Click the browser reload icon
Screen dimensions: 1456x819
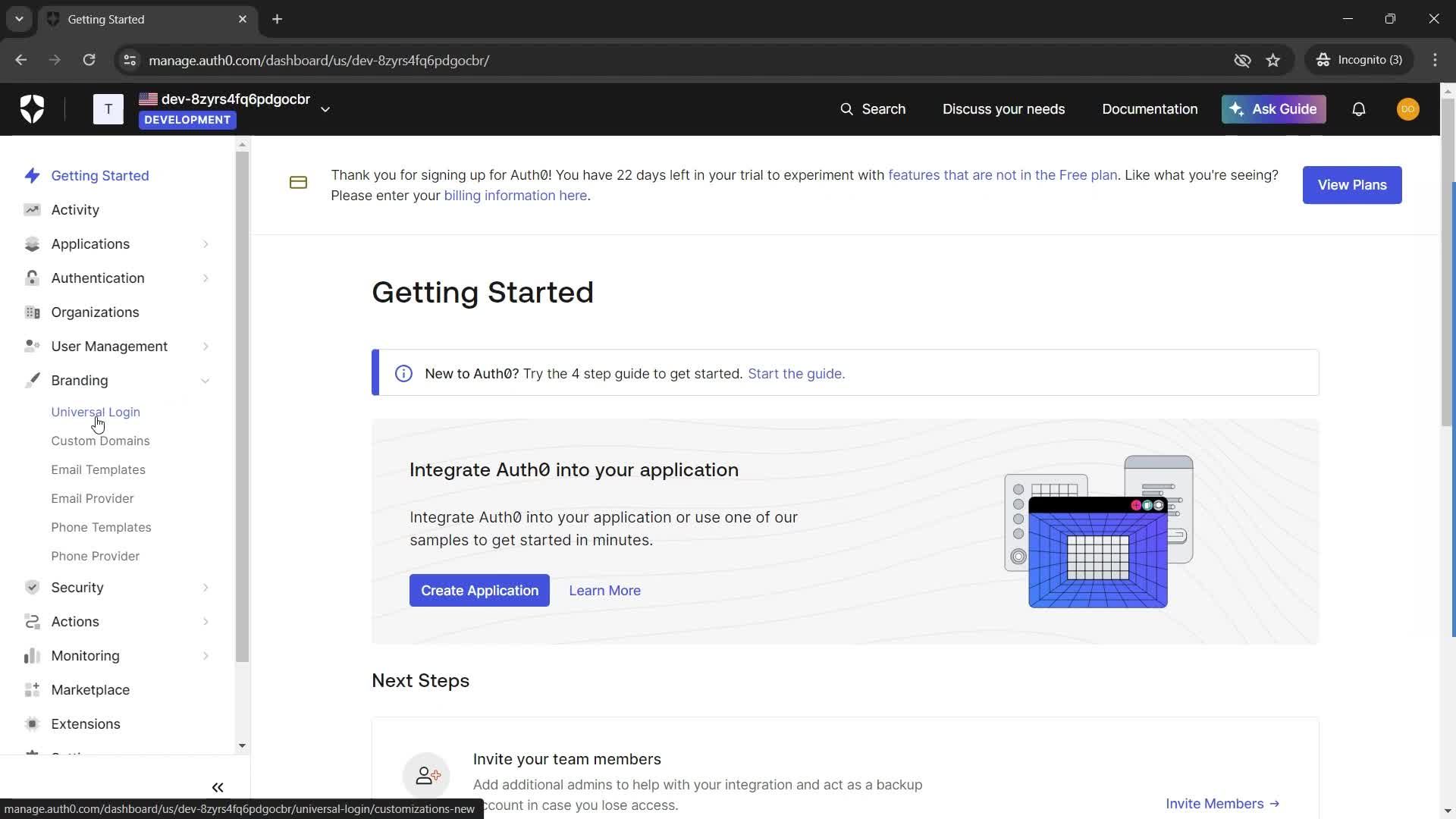click(89, 60)
